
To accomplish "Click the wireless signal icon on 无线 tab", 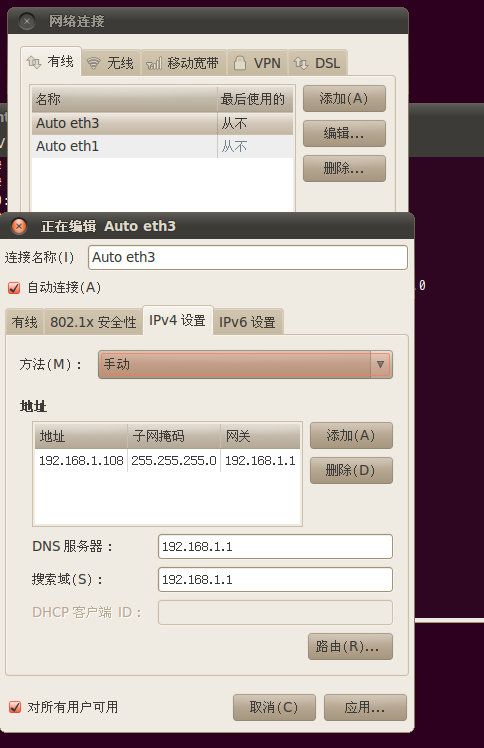I will (x=94, y=63).
